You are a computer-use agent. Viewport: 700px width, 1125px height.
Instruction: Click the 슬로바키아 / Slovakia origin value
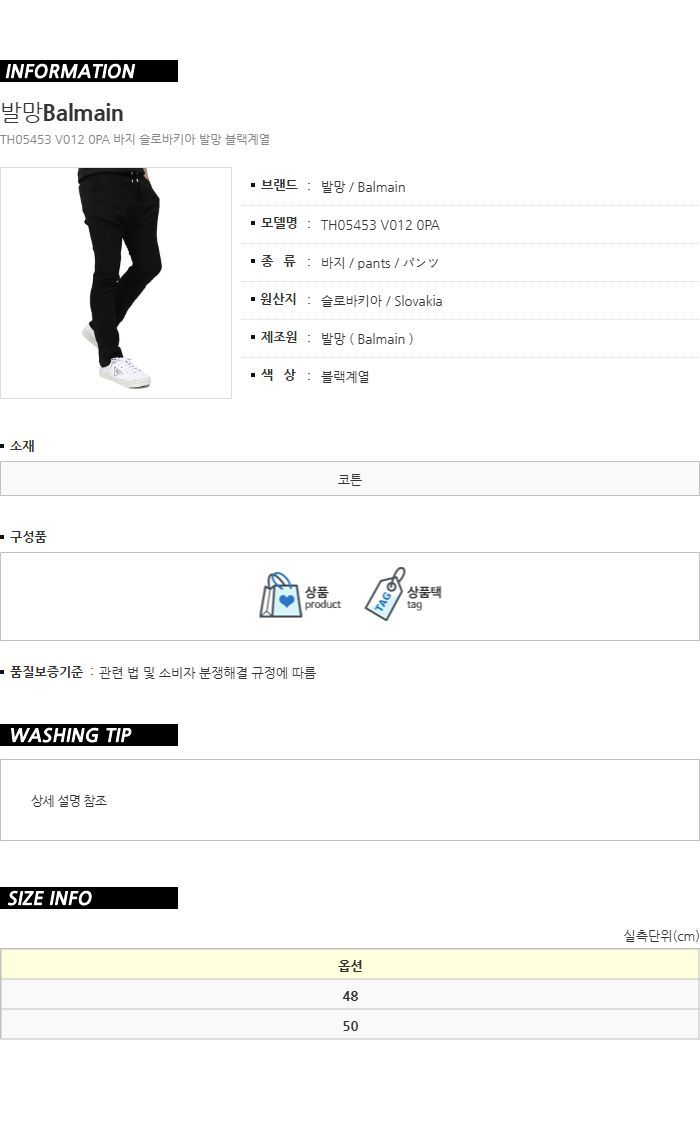coord(382,301)
